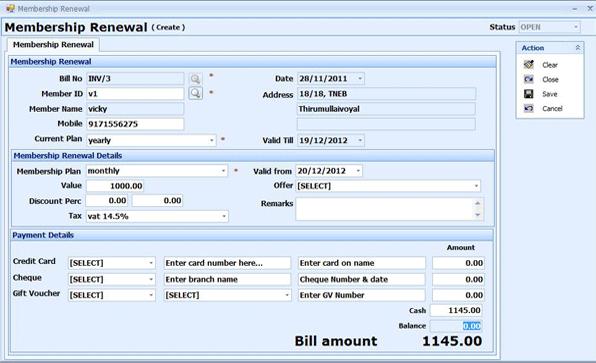The width and height of the screenshot is (596, 363).
Task: Click the Value field 1000.00
Action: click(115, 186)
